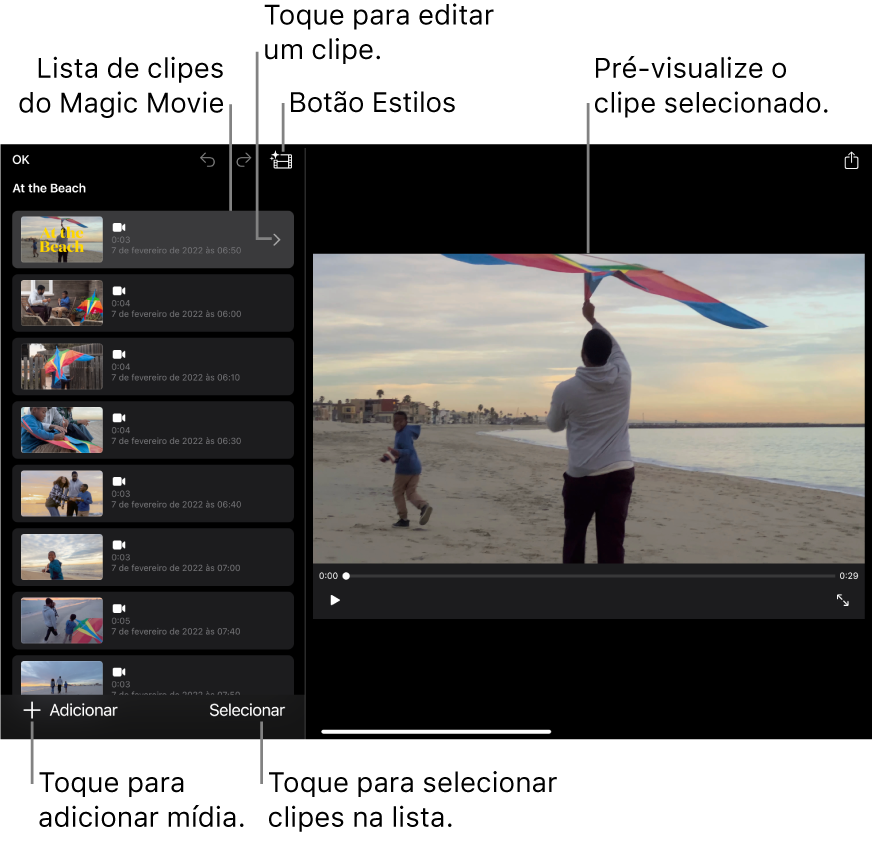This screenshot has width=872, height=841.
Task: Tap the share icon
Action: point(851,161)
